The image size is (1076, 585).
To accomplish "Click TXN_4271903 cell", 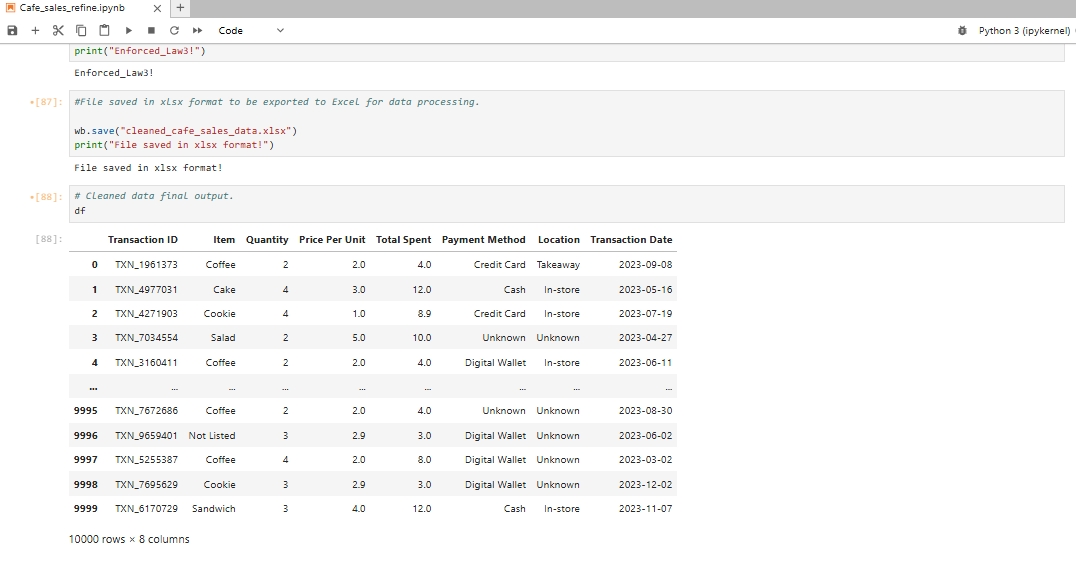I will click(x=146, y=314).
